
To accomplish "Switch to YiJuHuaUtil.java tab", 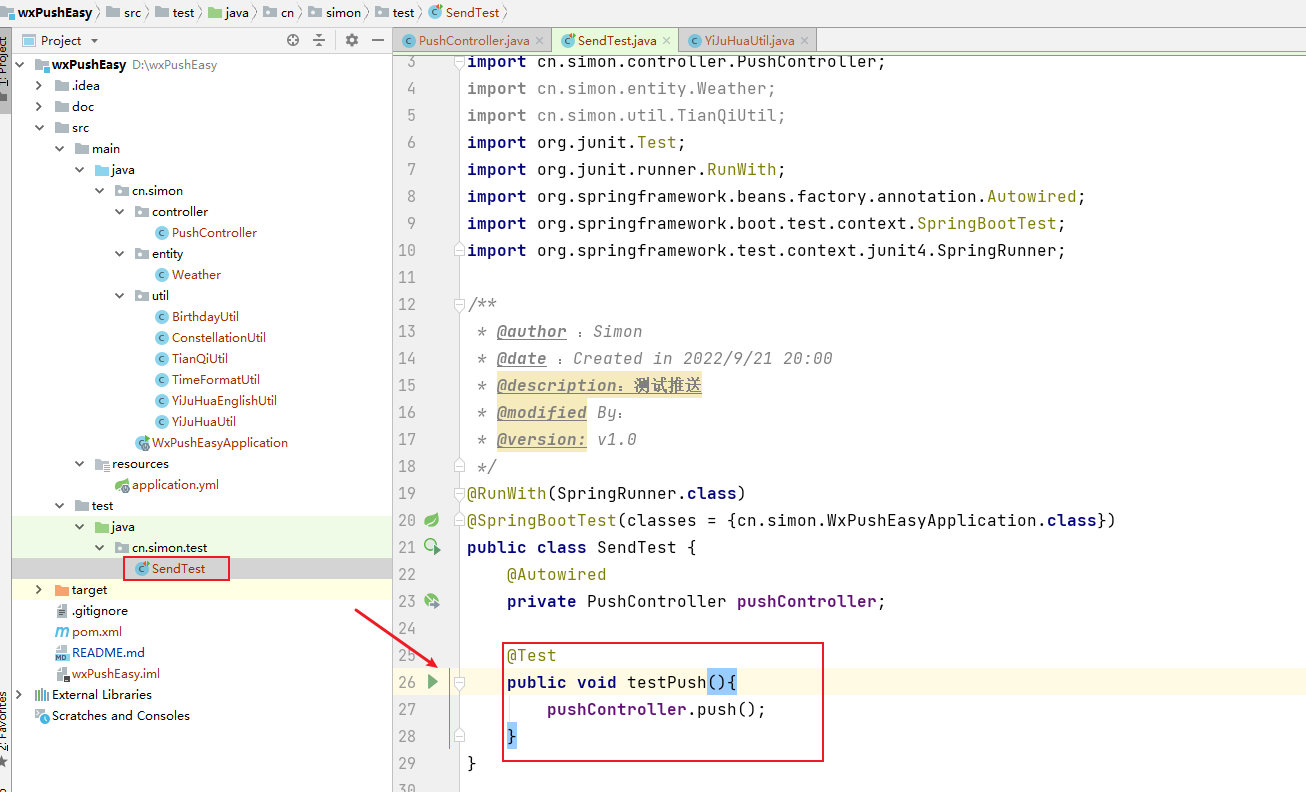I will point(748,41).
